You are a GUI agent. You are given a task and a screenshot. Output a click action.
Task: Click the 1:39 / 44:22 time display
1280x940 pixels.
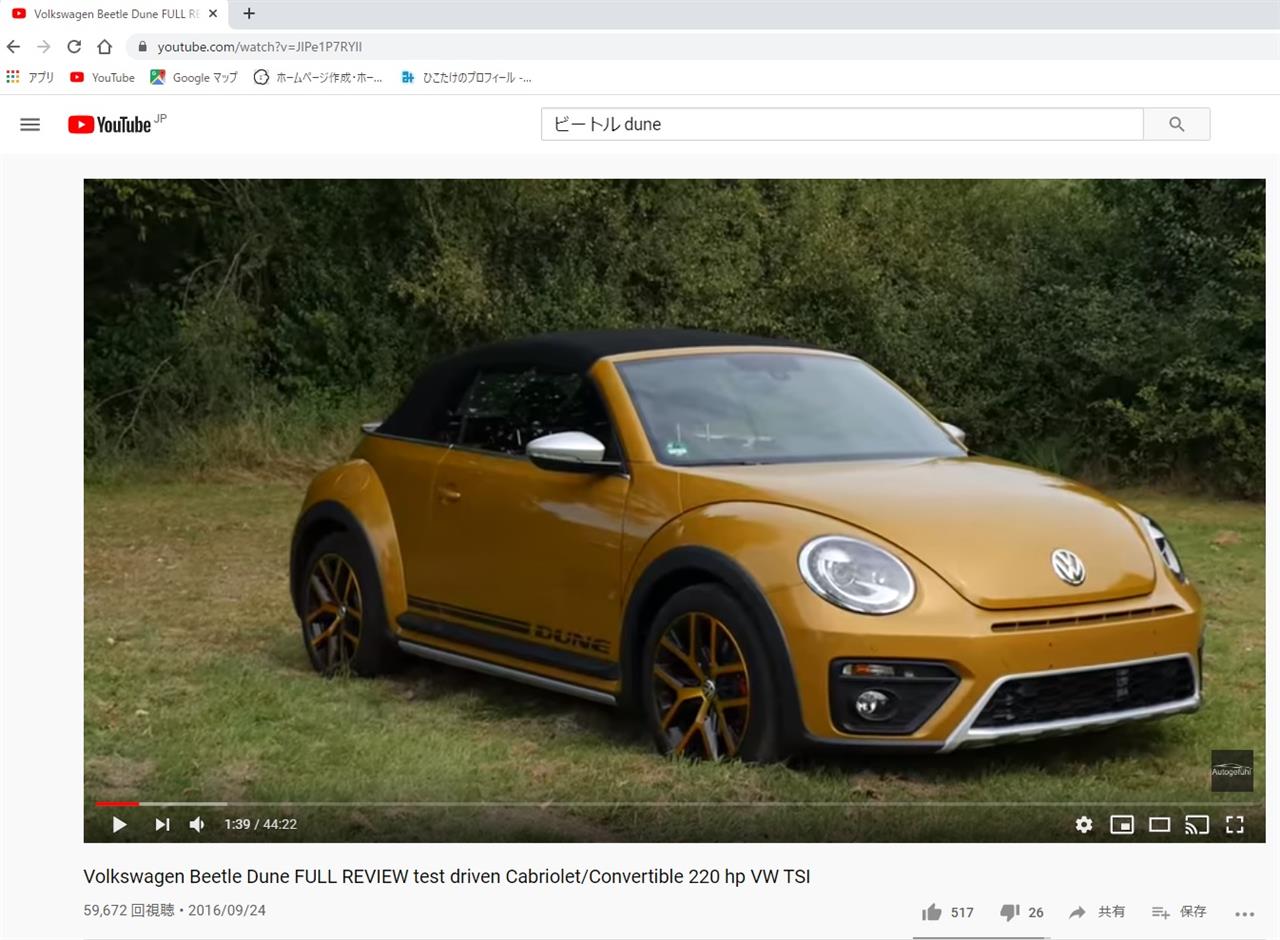[260, 824]
